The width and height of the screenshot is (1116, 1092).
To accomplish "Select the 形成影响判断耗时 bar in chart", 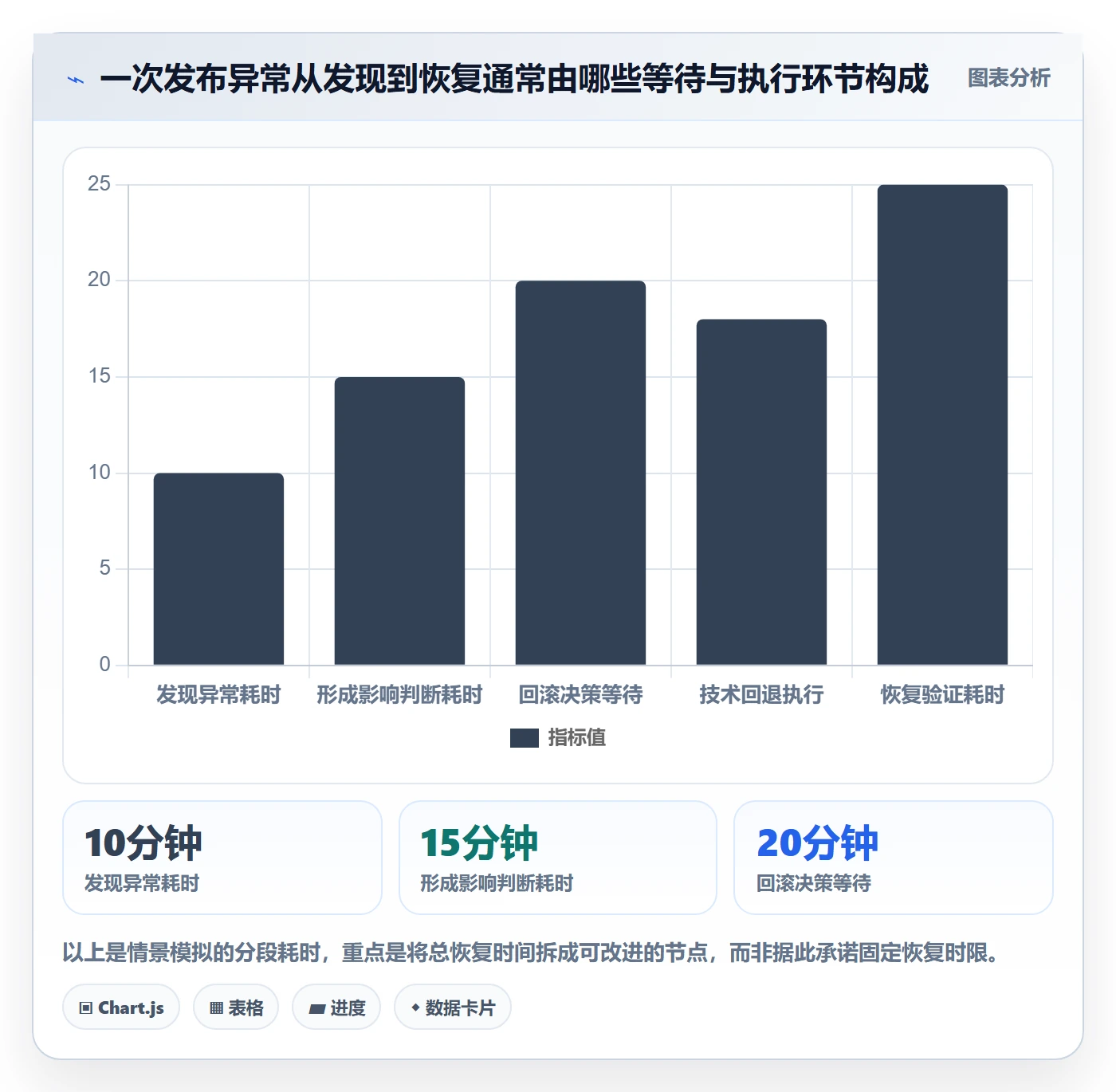I will (x=399, y=521).
